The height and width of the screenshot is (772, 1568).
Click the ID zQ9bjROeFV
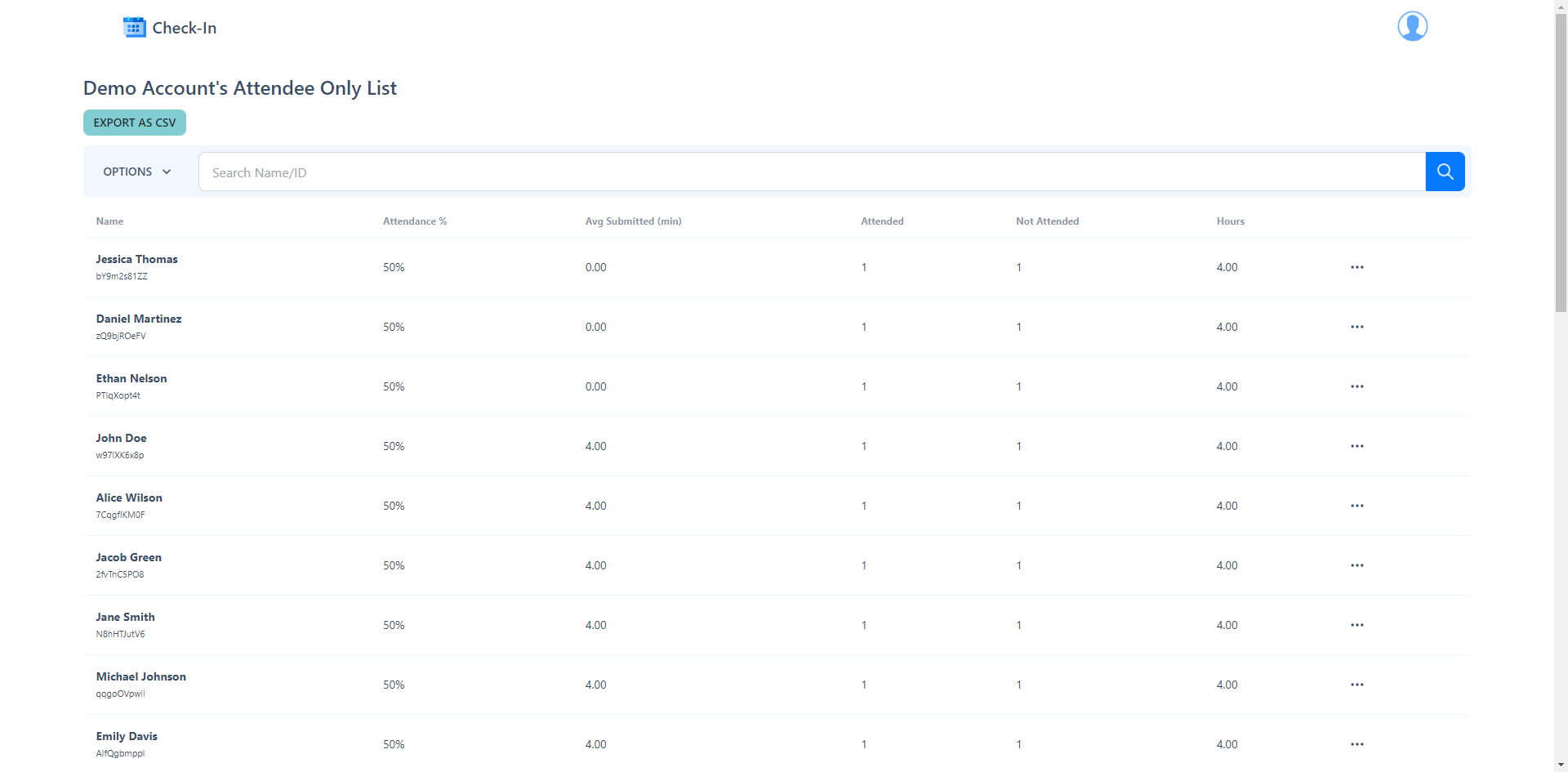(121, 336)
